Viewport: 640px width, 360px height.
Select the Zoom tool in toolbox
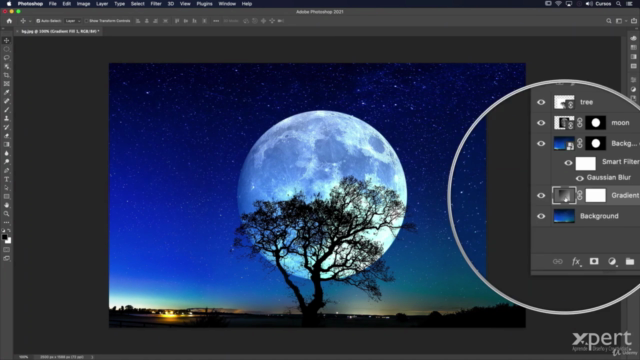(x=7, y=214)
